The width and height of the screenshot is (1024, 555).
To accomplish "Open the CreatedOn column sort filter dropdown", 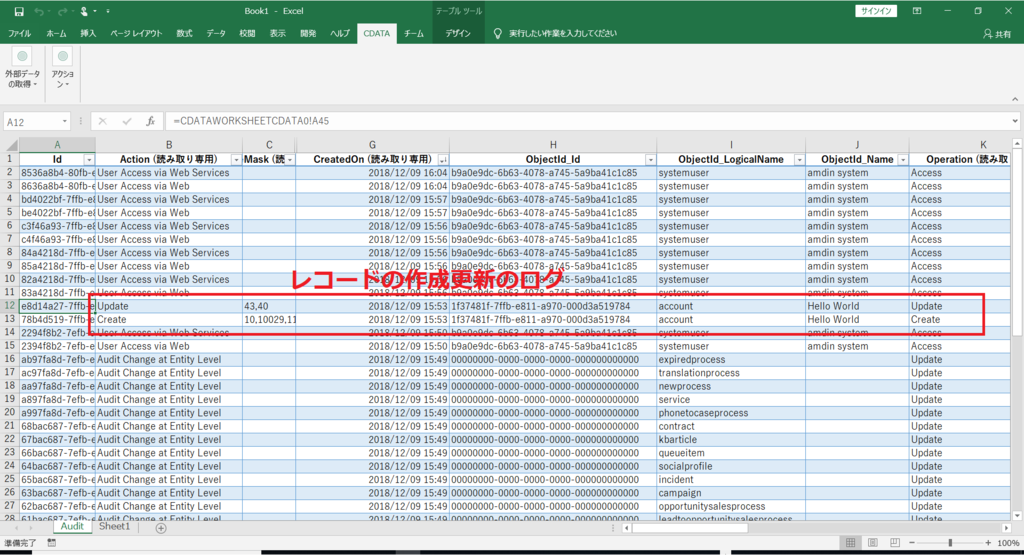I will coord(443,160).
